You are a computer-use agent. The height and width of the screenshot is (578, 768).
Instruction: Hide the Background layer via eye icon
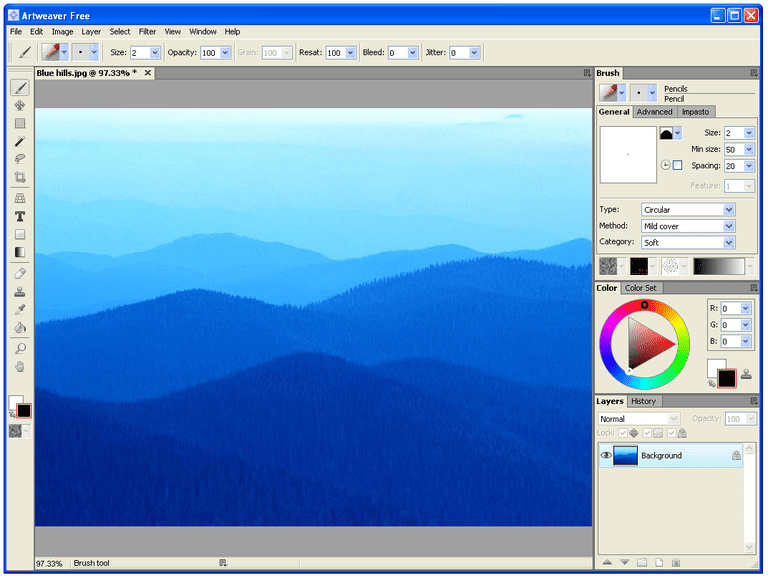606,455
